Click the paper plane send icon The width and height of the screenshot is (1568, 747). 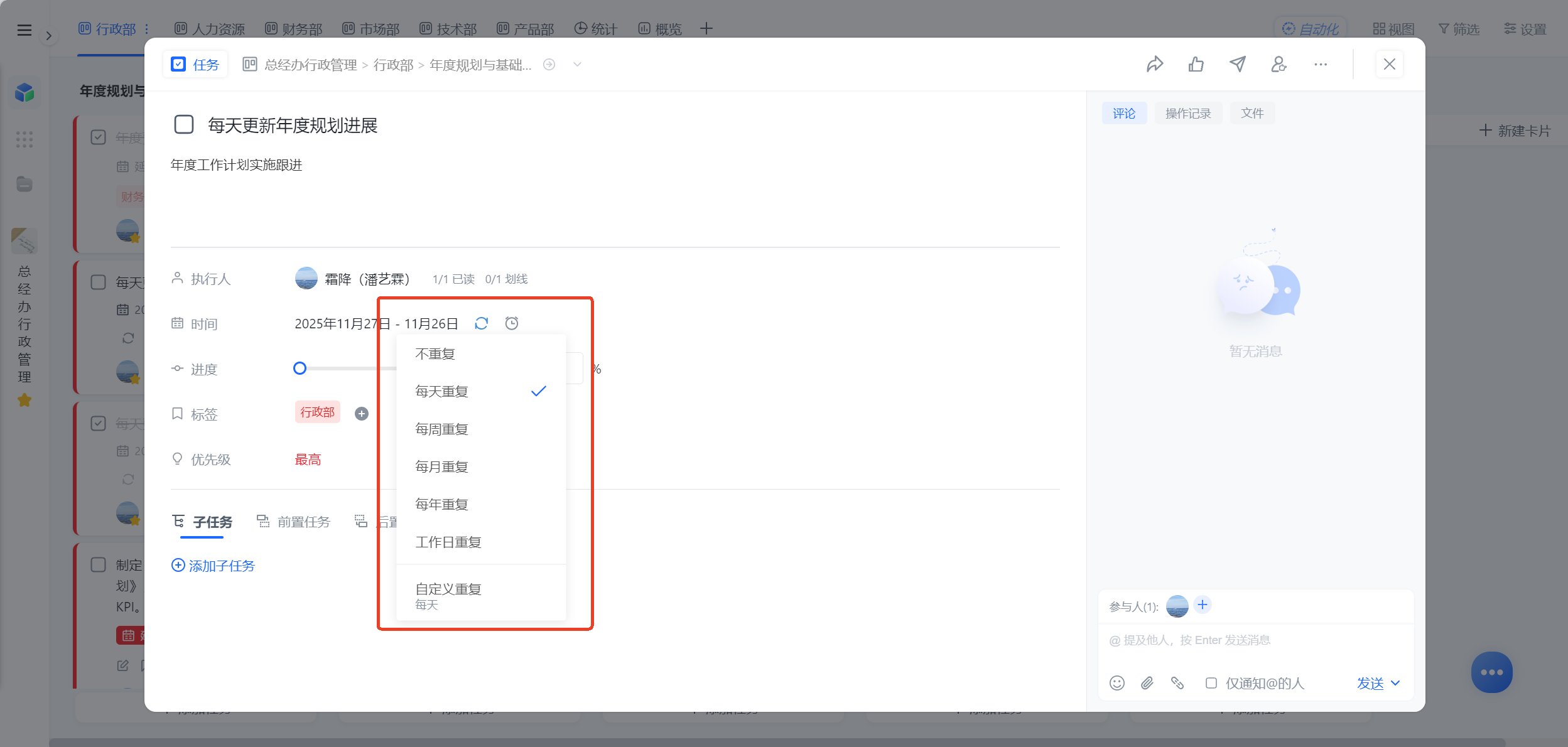(1238, 64)
